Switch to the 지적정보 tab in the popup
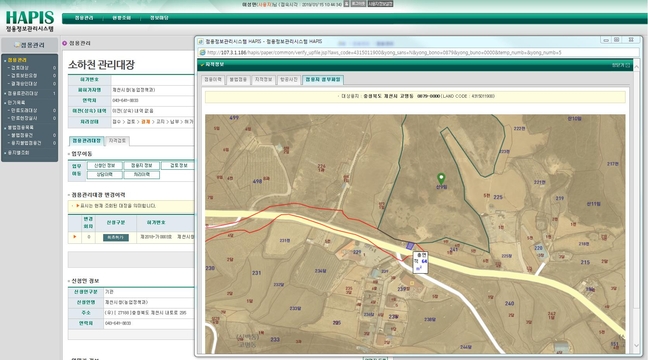 point(263,79)
